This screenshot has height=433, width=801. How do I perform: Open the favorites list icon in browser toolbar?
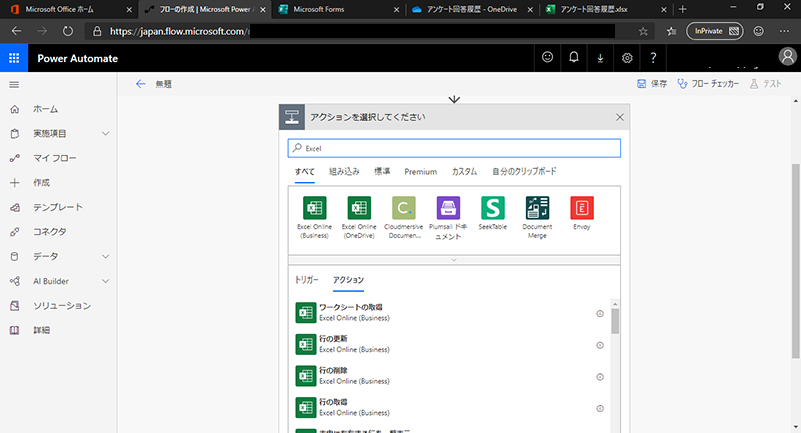click(671, 31)
